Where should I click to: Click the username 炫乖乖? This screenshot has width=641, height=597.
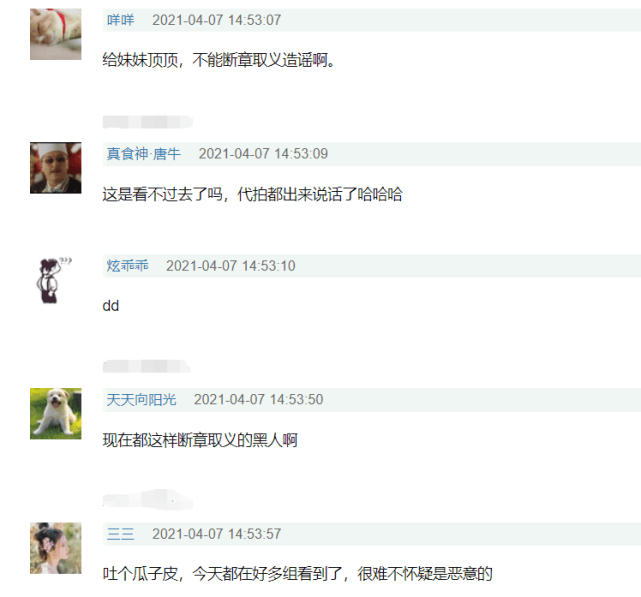pos(128,266)
